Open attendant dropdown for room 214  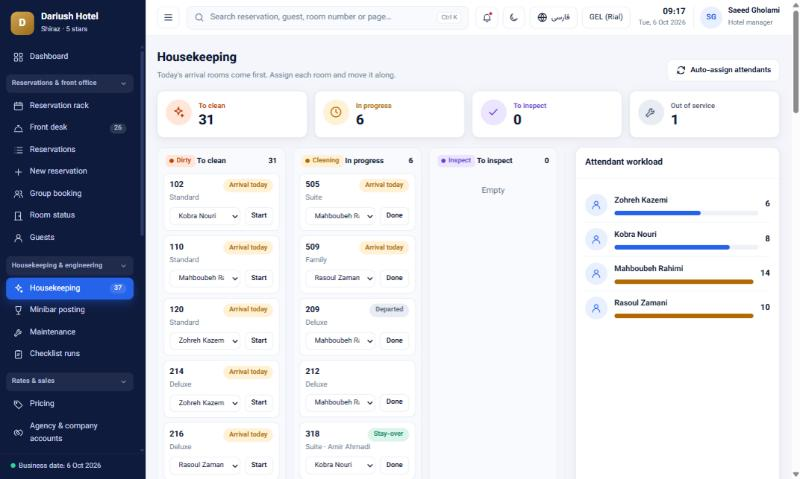point(205,402)
